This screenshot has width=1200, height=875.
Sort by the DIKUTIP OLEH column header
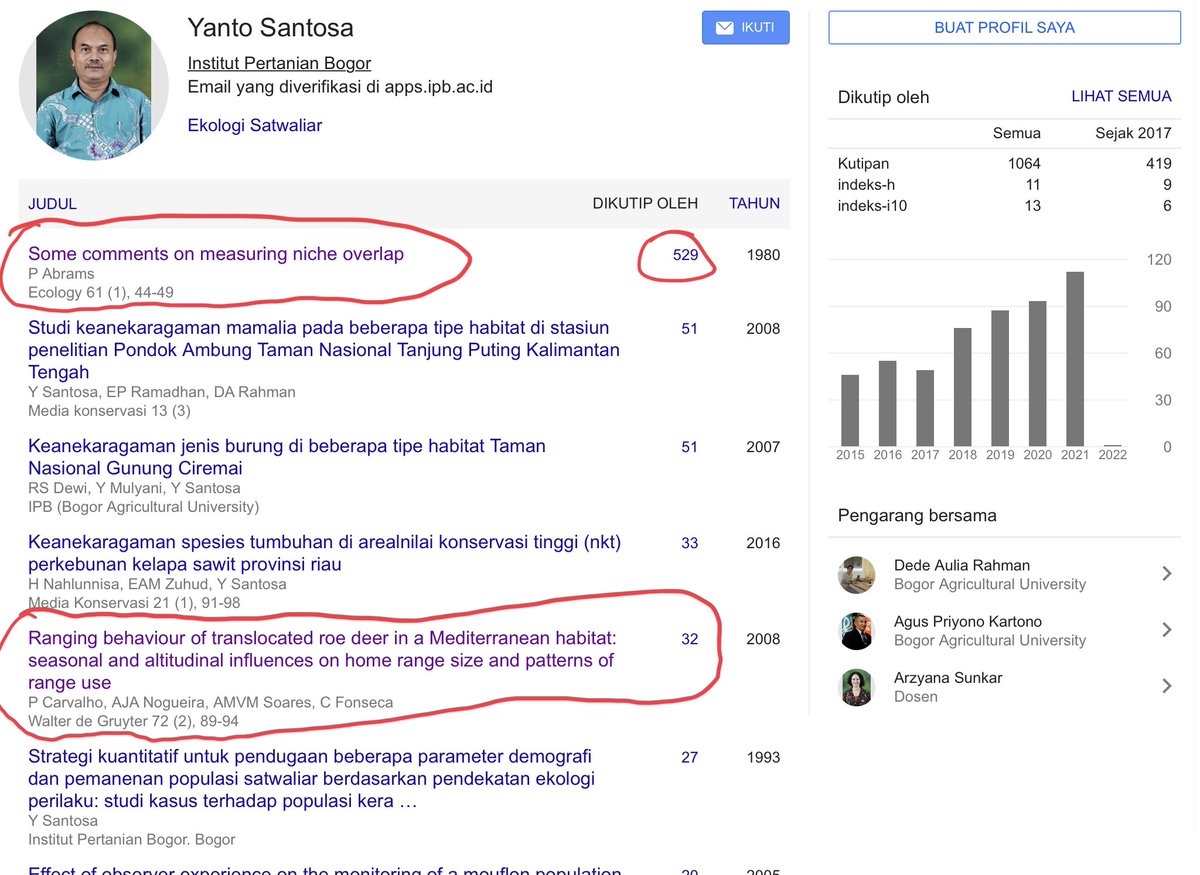pyautogui.click(x=645, y=203)
